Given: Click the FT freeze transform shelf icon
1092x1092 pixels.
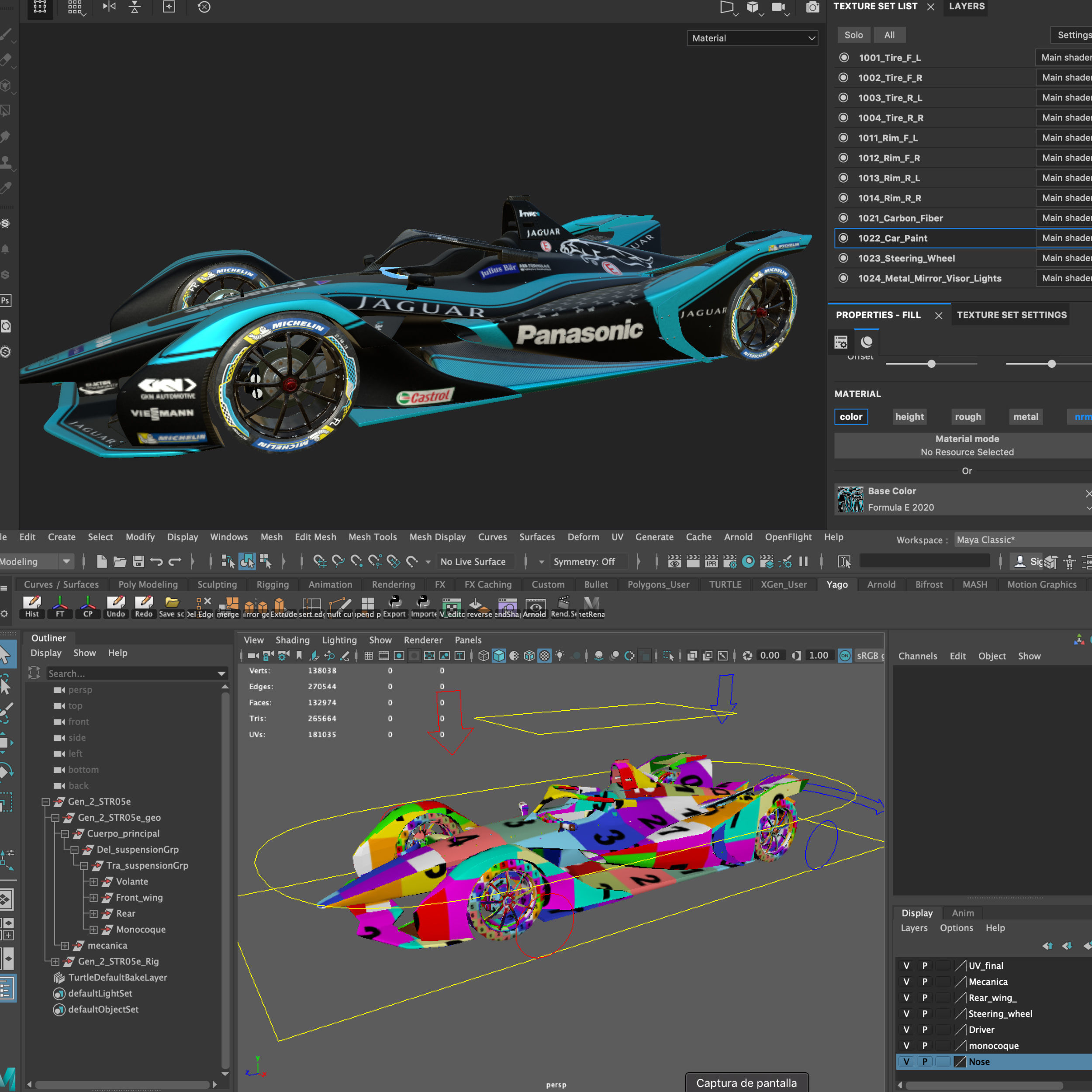Looking at the screenshot, I should [60, 606].
